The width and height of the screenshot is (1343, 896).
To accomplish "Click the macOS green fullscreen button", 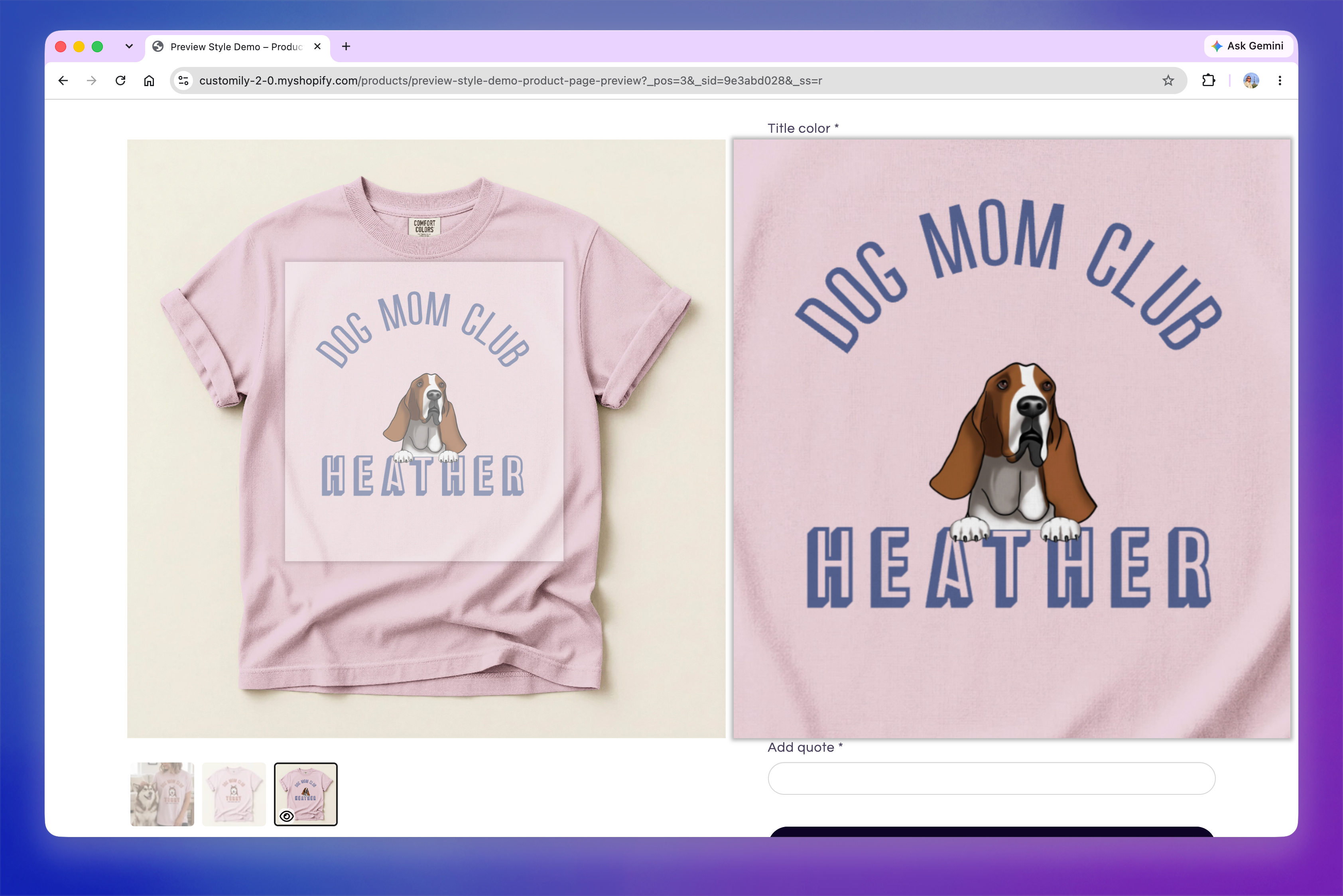I will [x=97, y=46].
